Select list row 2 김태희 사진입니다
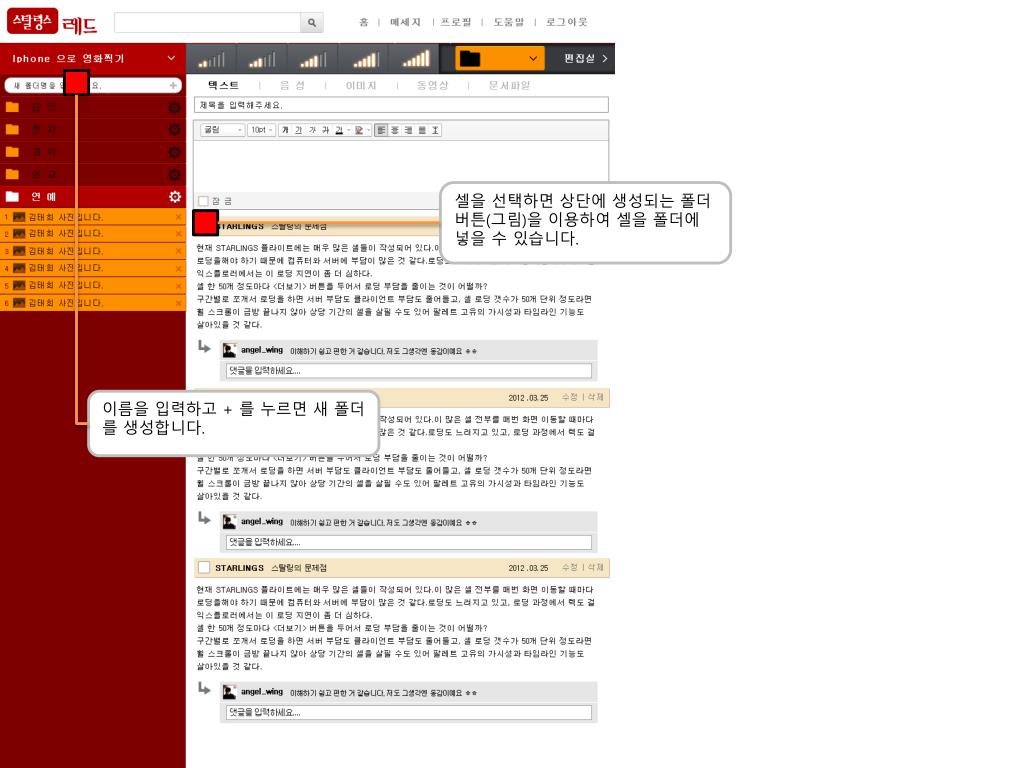Viewport: 1024px width, 768px height. pos(93,233)
